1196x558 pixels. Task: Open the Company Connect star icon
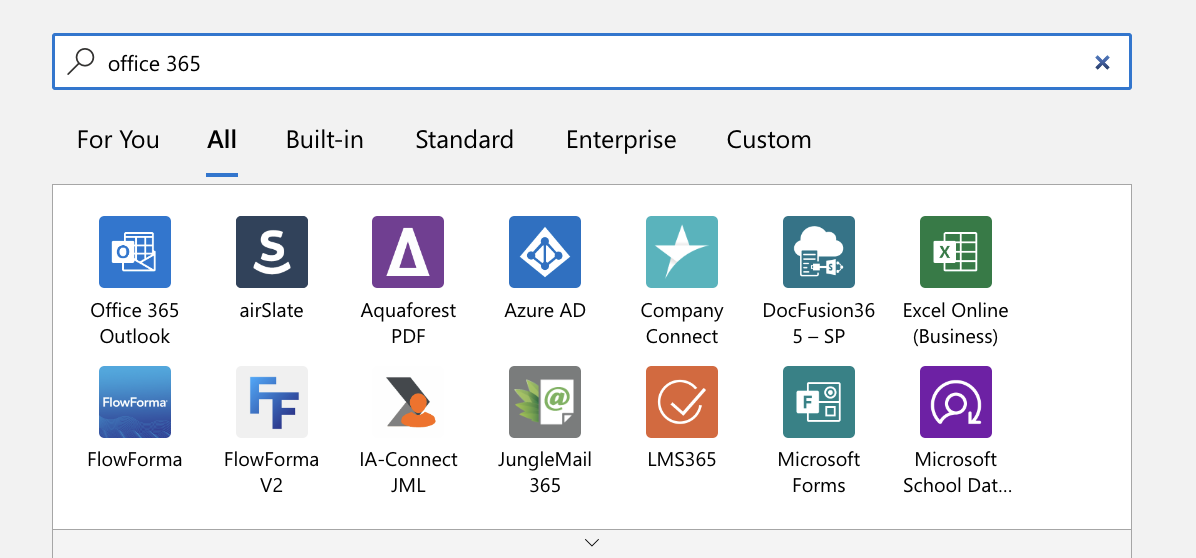(682, 252)
